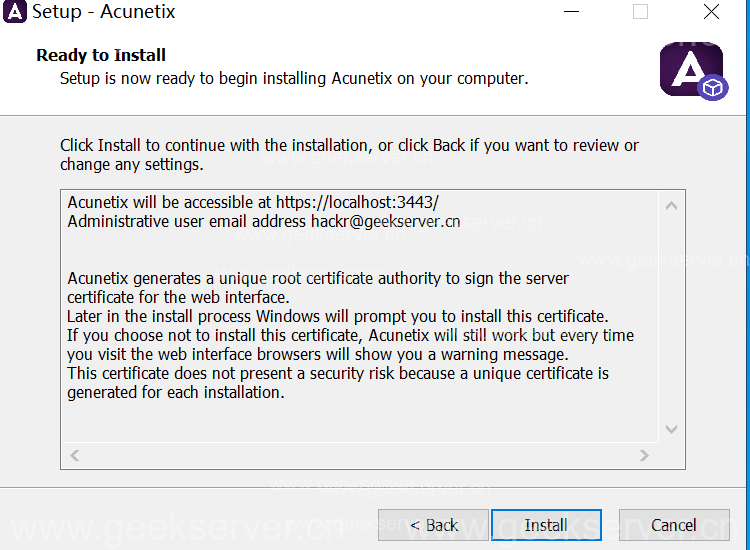Image resolution: width=750 pixels, height=550 pixels.
Task: Maximize the Setup window
Action: tap(640, 12)
